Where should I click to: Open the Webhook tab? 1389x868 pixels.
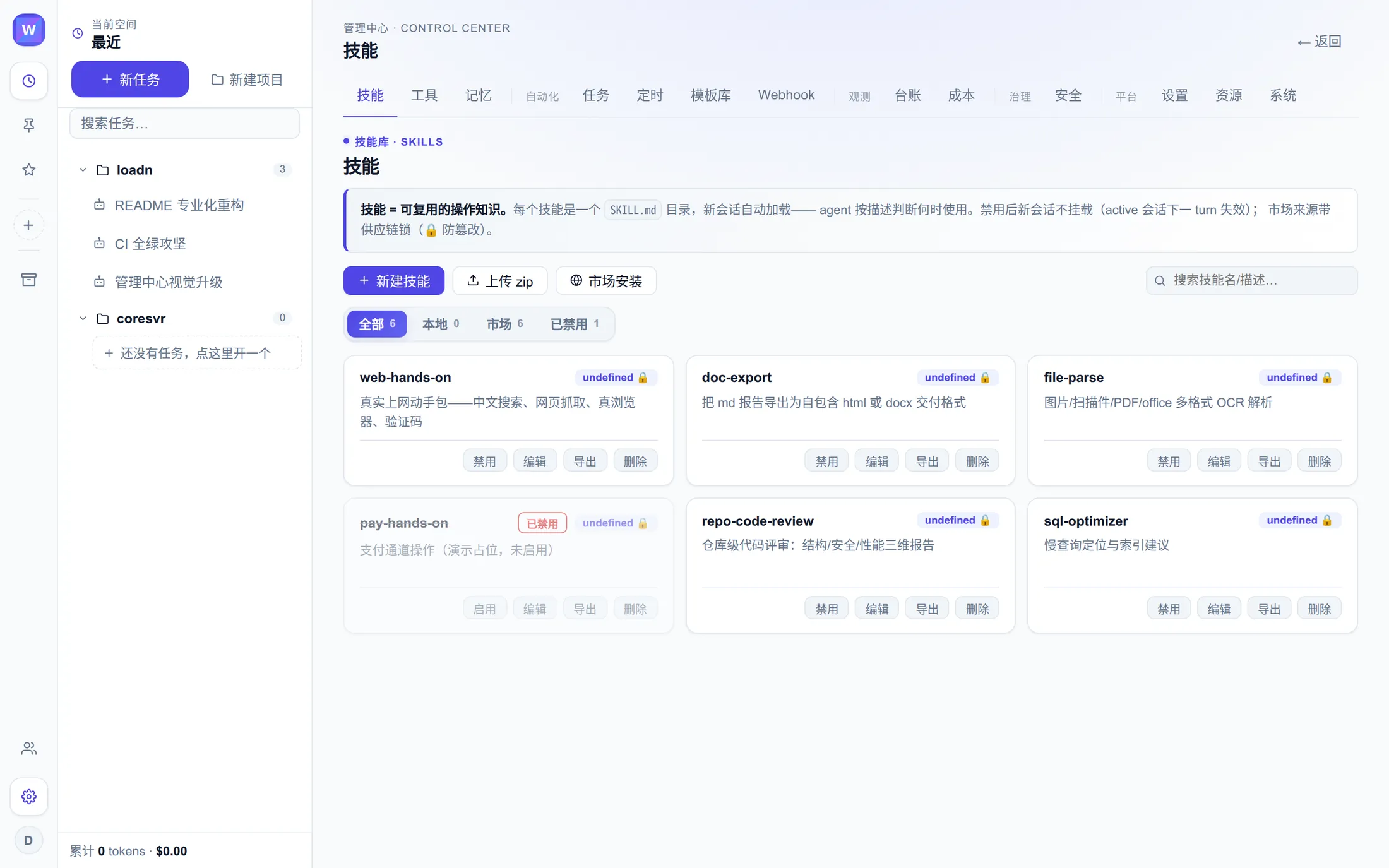coord(786,95)
